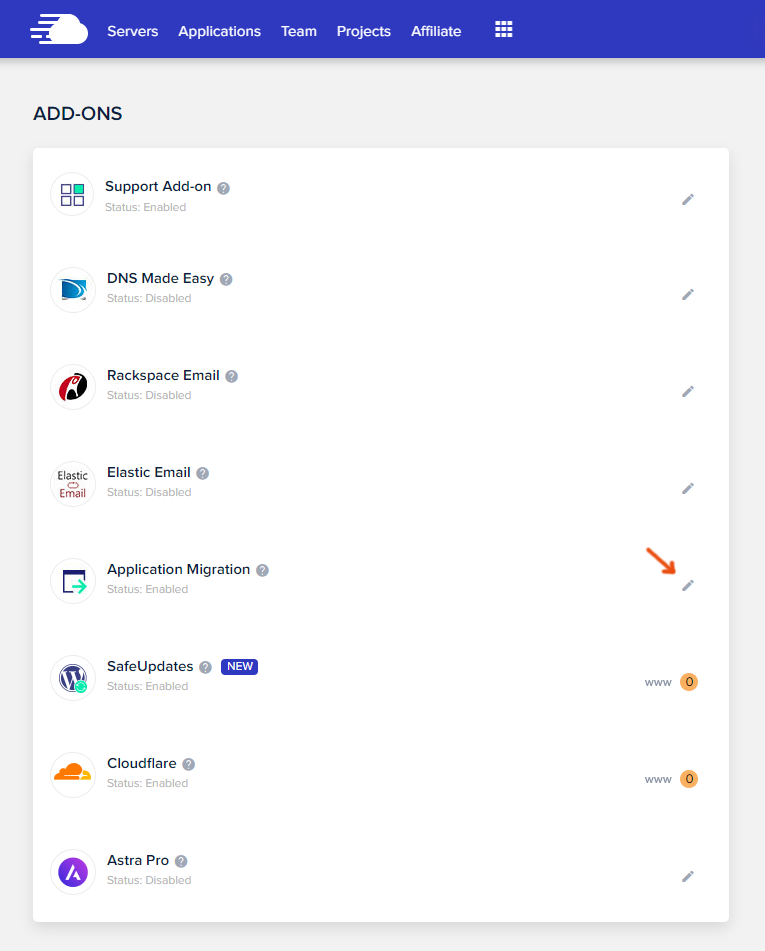Click the Astra Pro purple logo

click(x=73, y=872)
